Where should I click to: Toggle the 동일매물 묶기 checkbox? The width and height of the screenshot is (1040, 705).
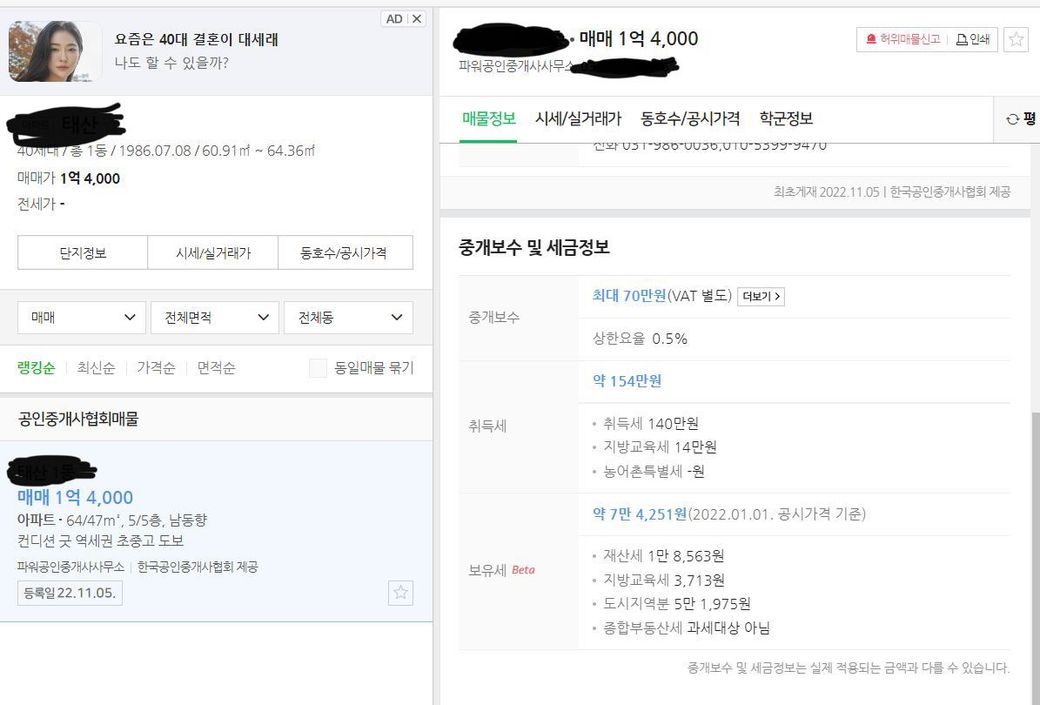pos(318,368)
